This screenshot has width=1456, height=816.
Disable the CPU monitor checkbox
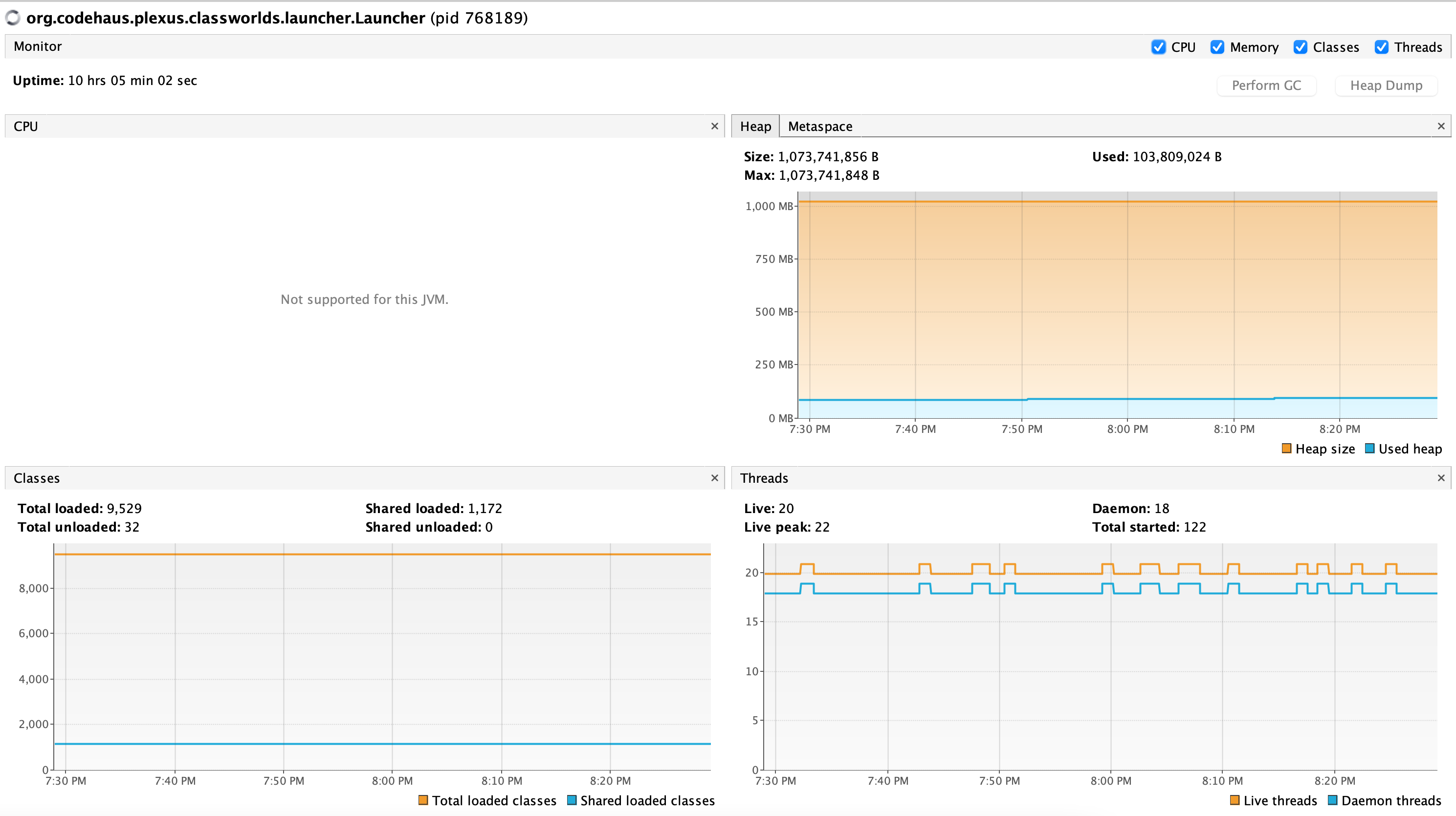pos(1159,47)
